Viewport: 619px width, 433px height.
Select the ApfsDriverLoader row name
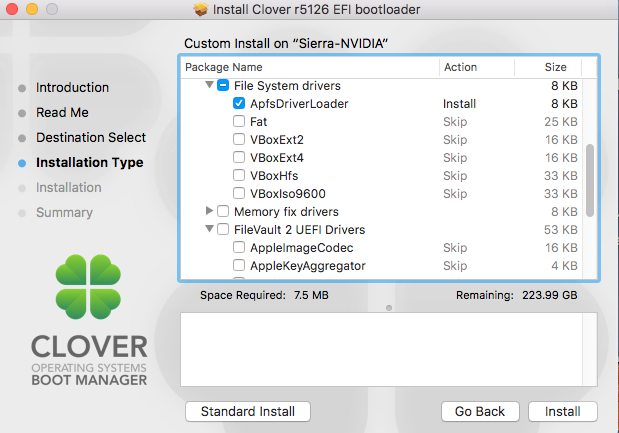(x=299, y=103)
